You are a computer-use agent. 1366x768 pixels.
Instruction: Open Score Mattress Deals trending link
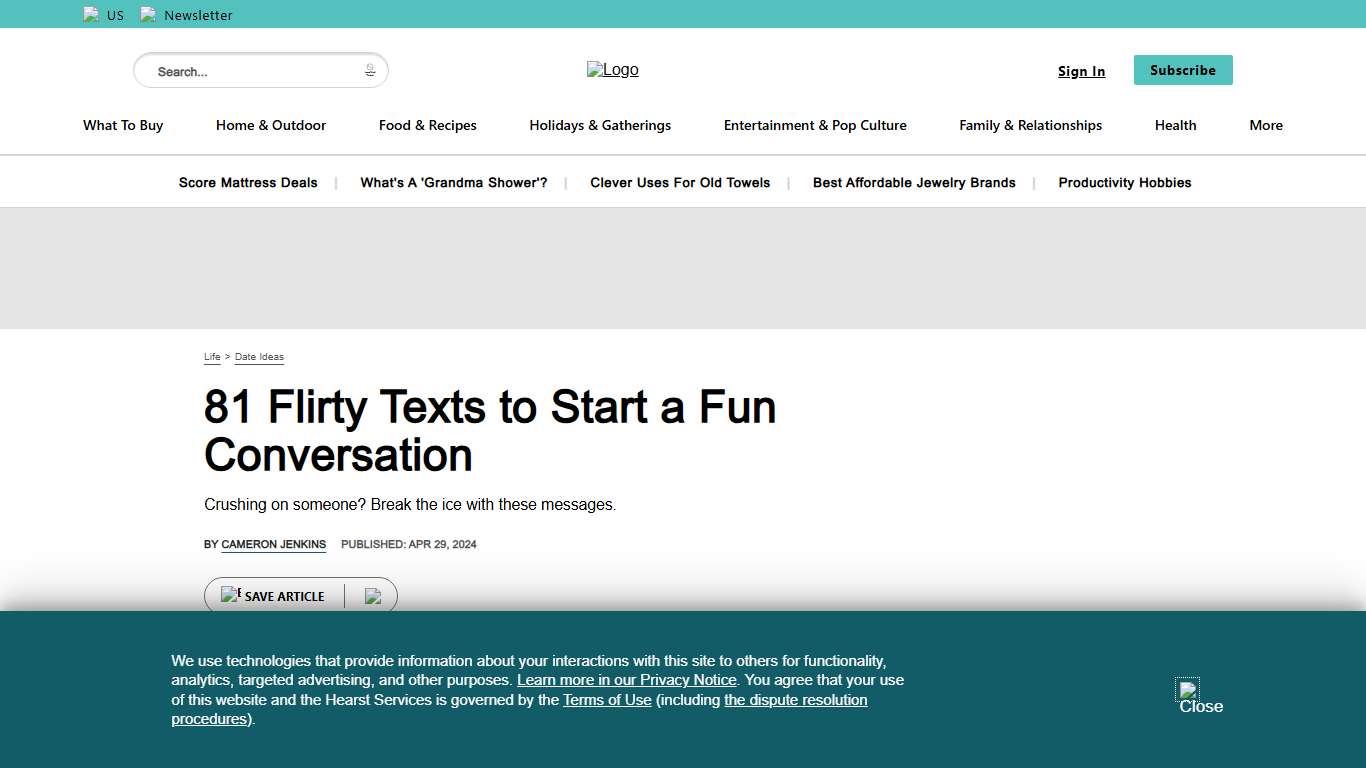pyautogui.click(x=247, y=182)
